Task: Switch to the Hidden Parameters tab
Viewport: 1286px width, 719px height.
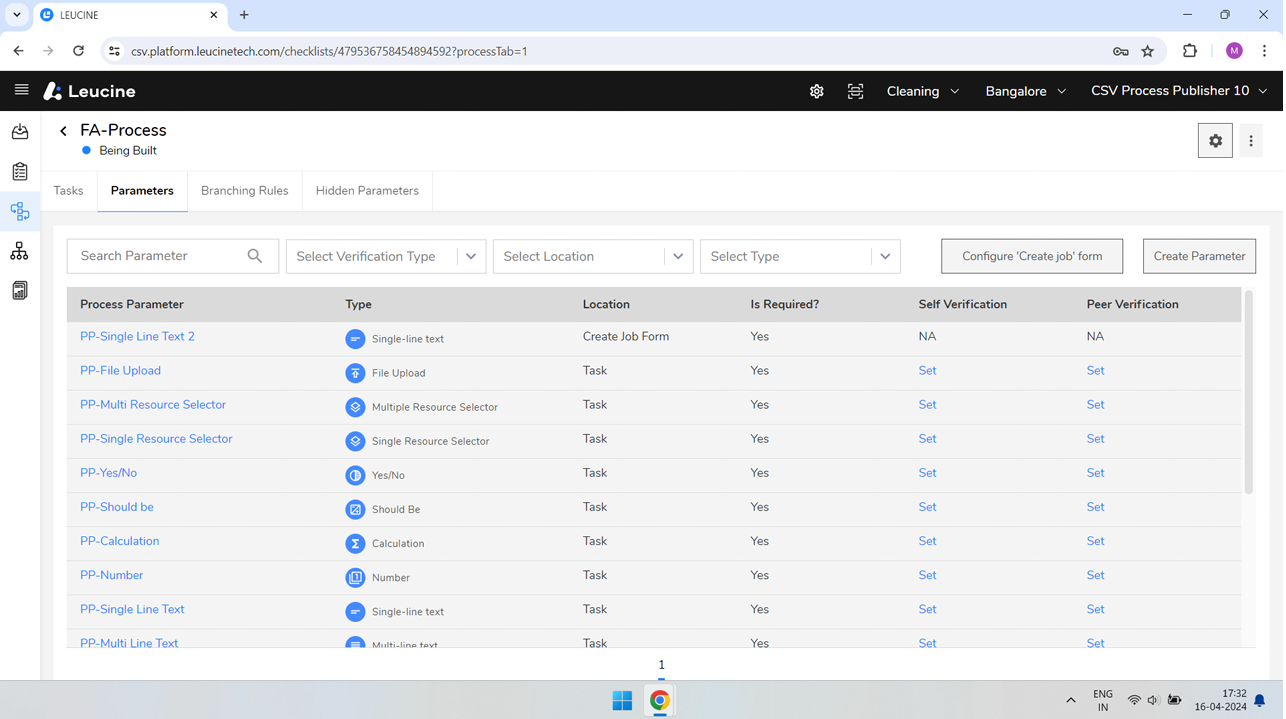Action: tap(367, 191)
